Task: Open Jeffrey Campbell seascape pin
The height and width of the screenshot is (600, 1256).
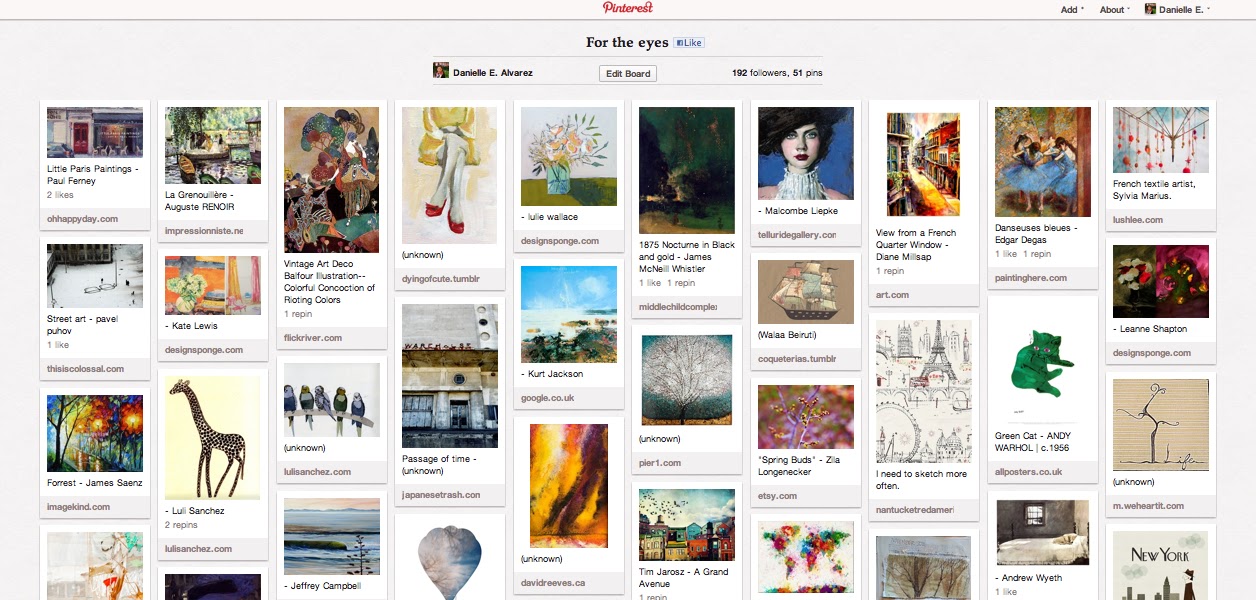Action: coord(331,537)
